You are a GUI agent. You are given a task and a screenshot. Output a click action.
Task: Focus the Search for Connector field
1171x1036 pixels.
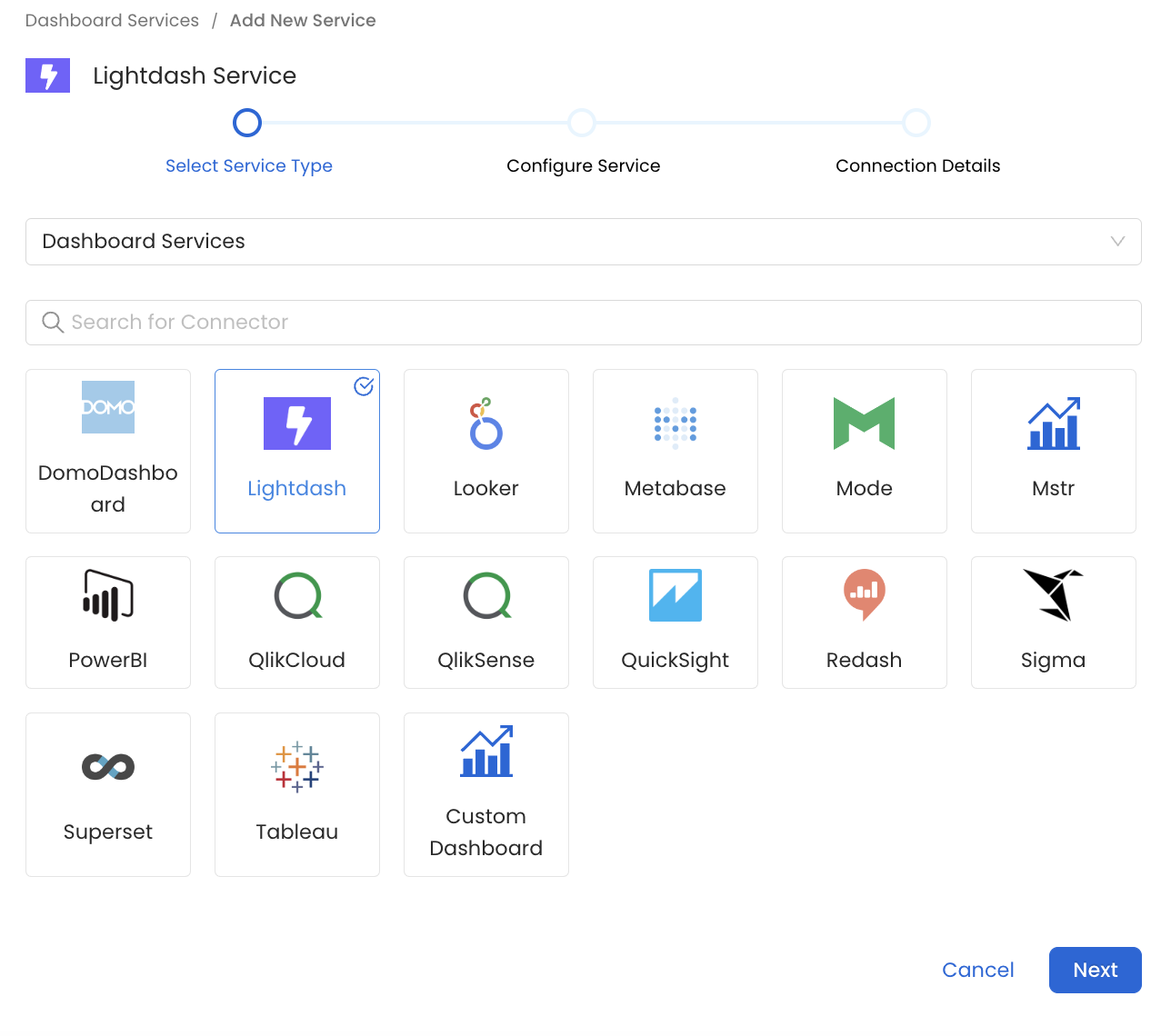(583, 323)
